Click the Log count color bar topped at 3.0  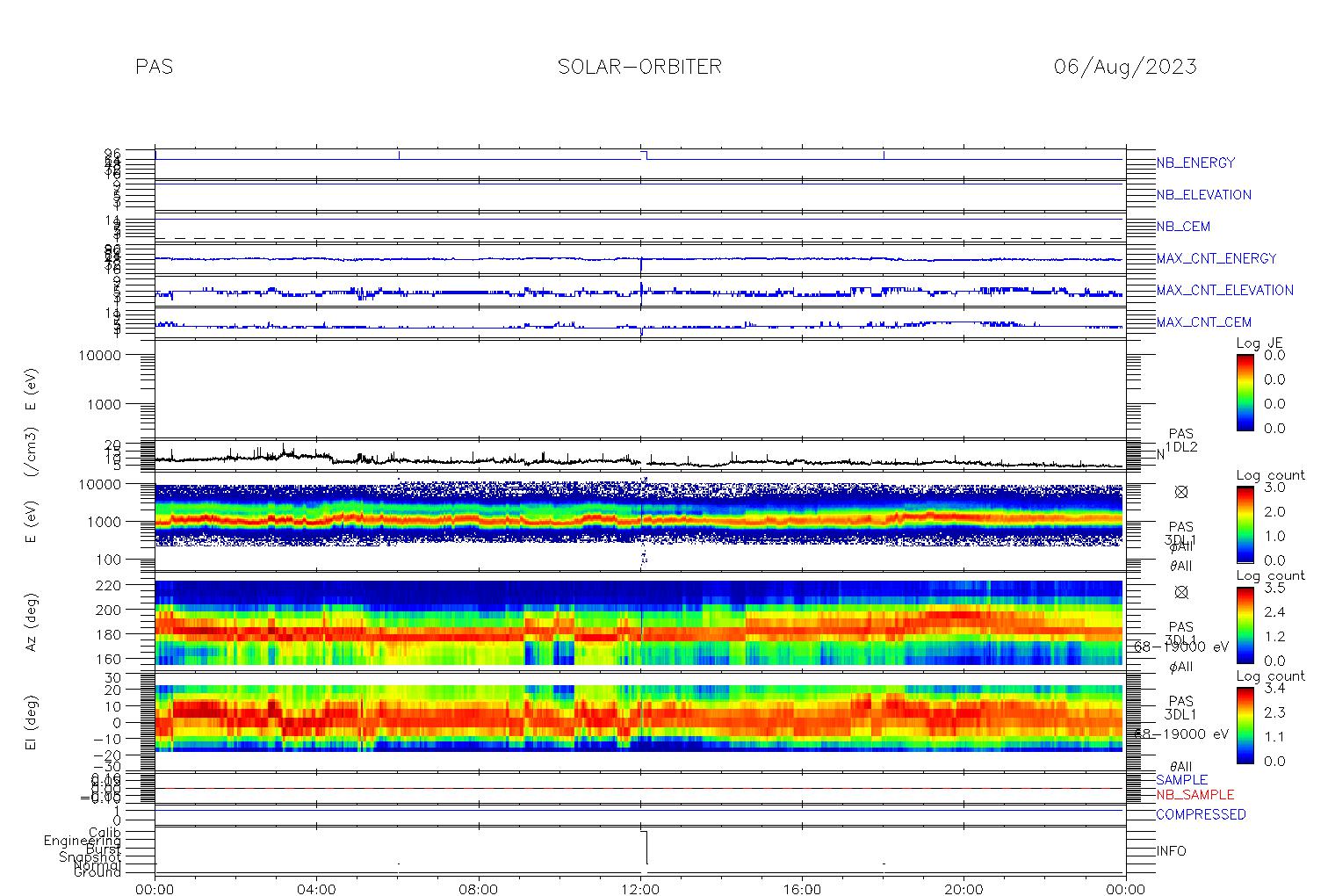[1245, 524]
